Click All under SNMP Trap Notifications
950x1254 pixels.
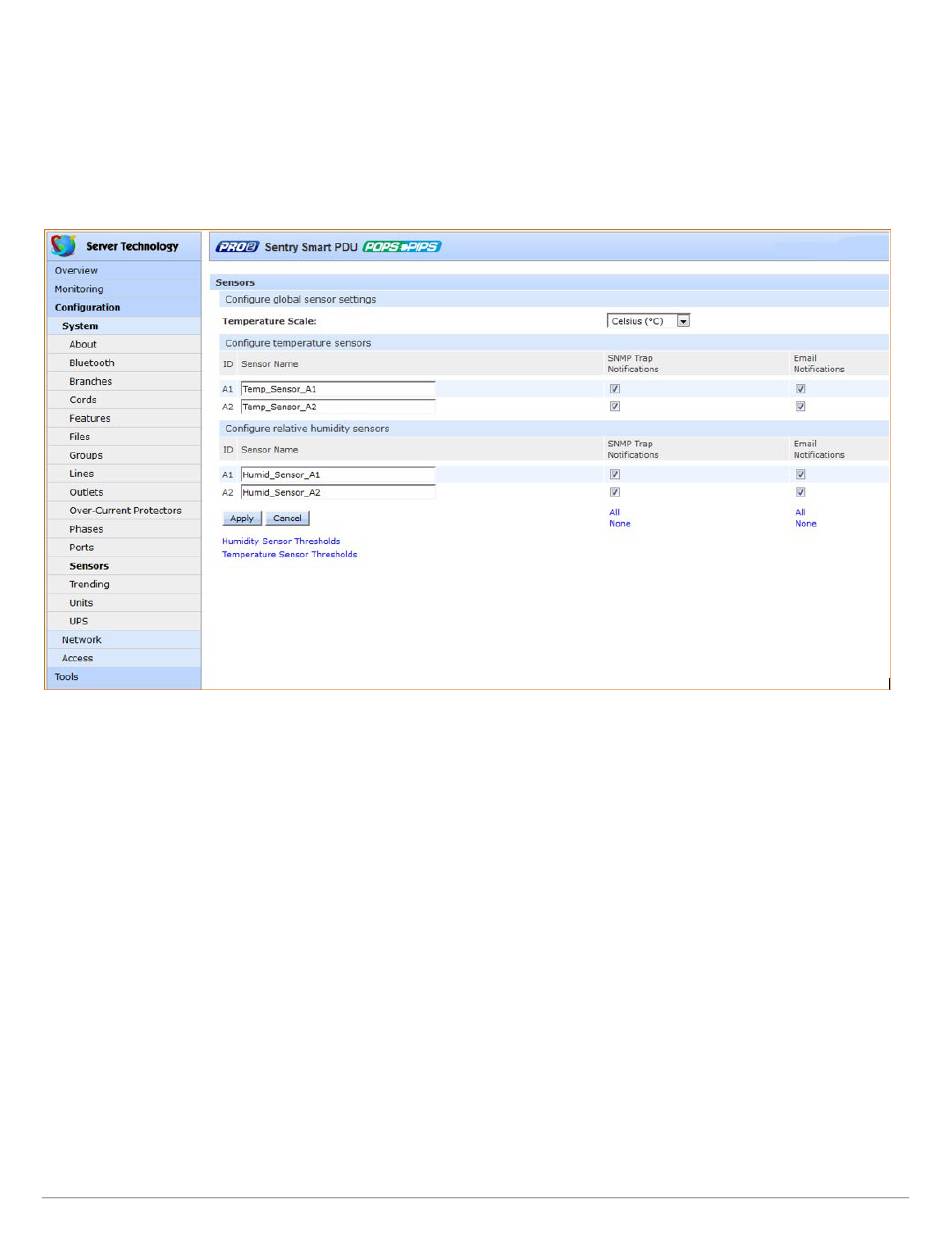(x=614, y=513)
